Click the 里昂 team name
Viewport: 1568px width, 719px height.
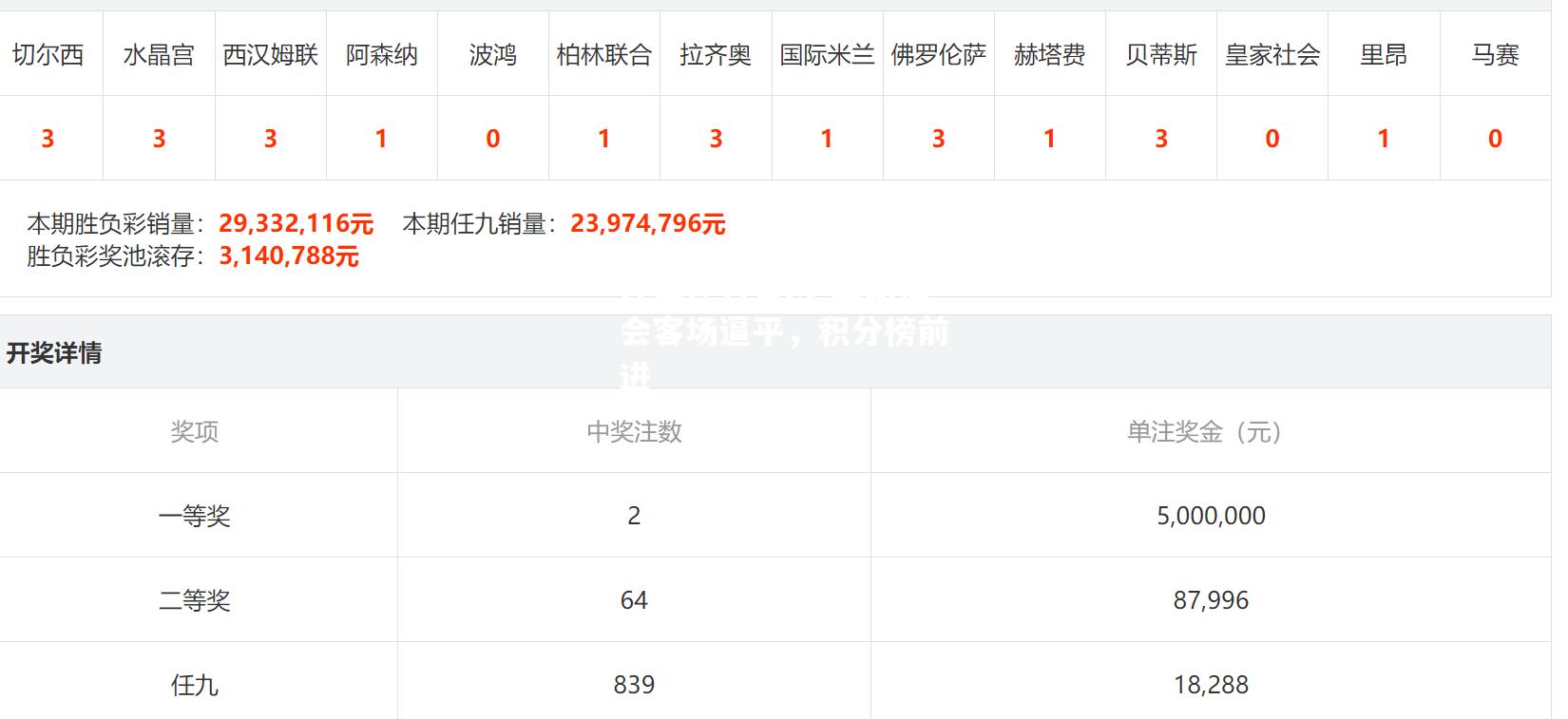point(1384,55)
